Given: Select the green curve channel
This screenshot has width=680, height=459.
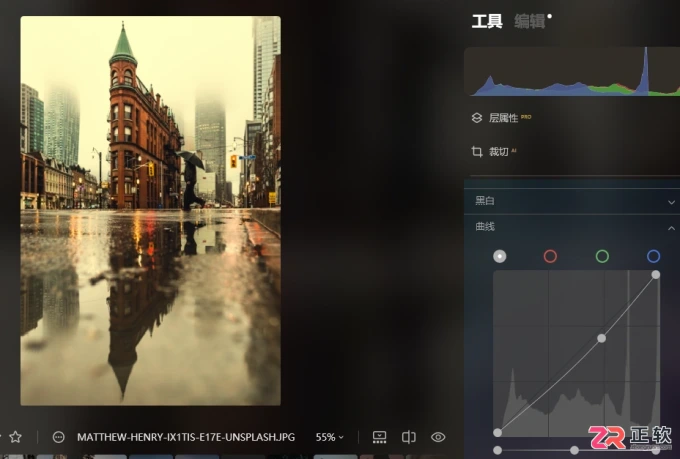Looking at the screenshot, I should click(x=602, y=256).
